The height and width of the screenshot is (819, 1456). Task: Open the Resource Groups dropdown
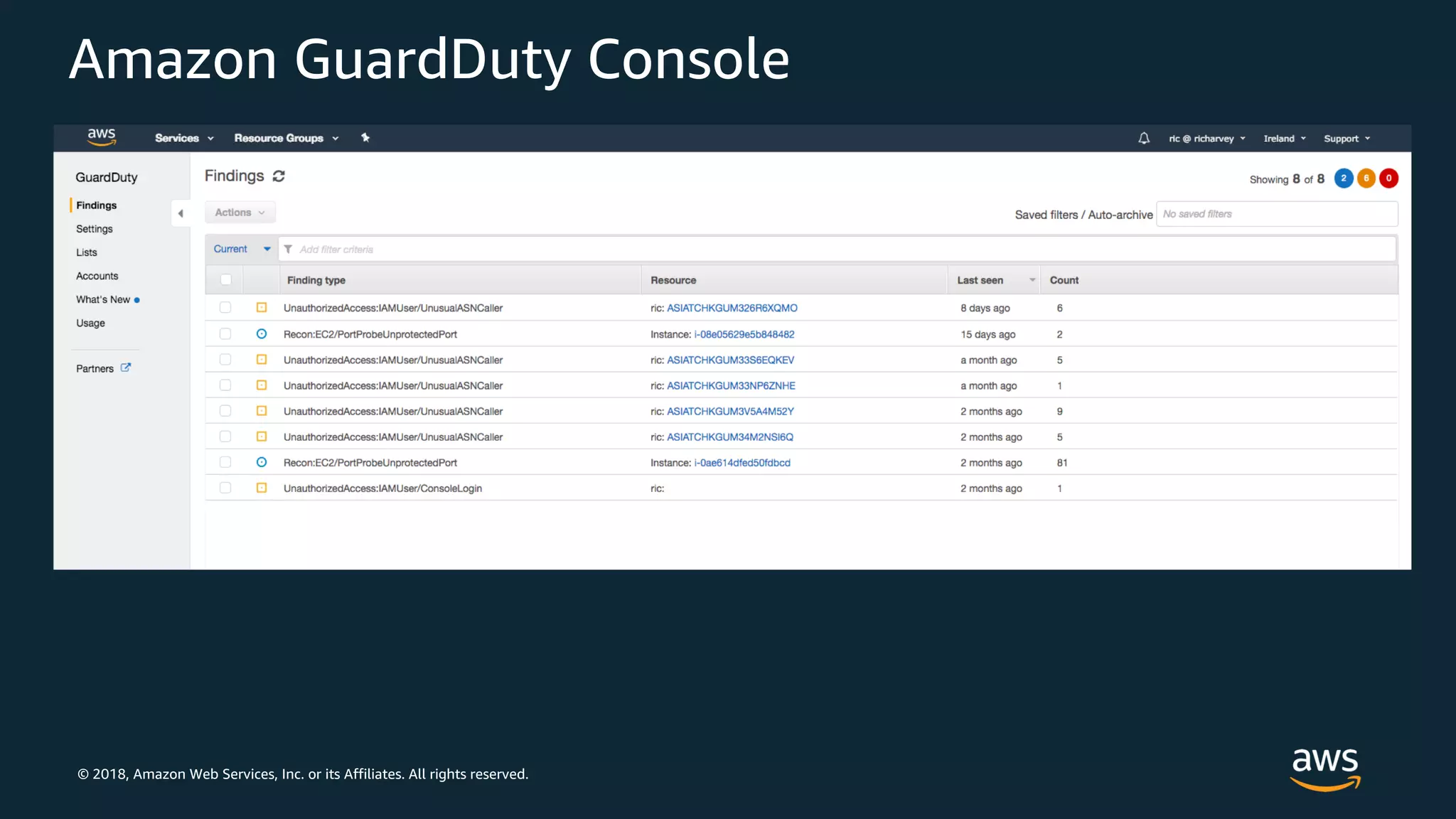point(287,138)
